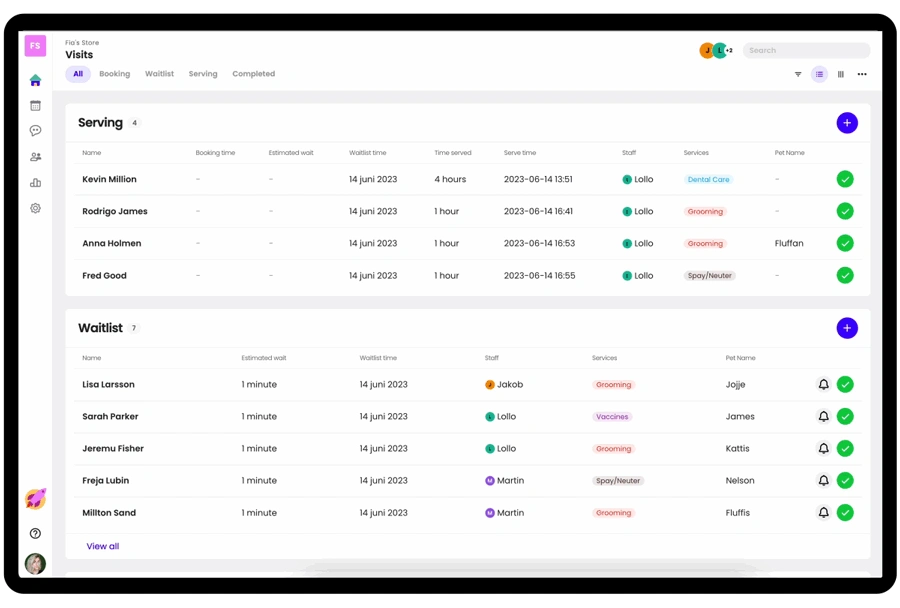This screenshot has height=608, width=900.
Task: Click the Waitlist section heading
Action: [100, 328]
